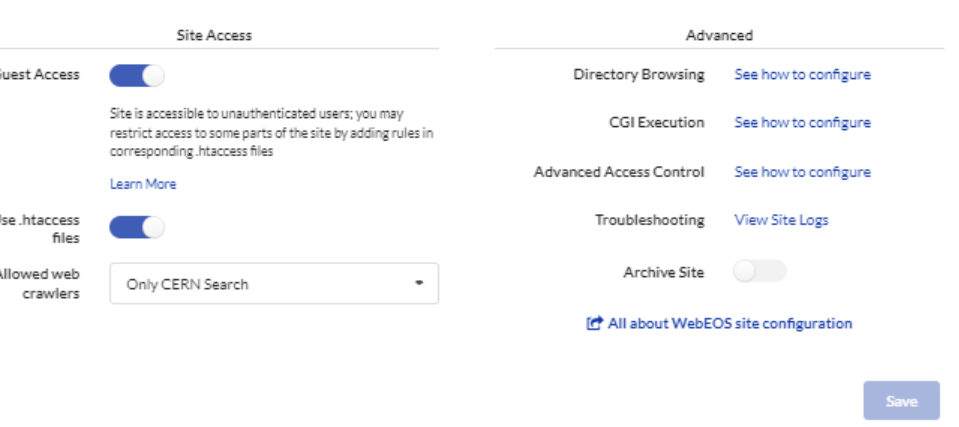
Task: Open See how to configure for Advanced Access Control
Action: 802,172
